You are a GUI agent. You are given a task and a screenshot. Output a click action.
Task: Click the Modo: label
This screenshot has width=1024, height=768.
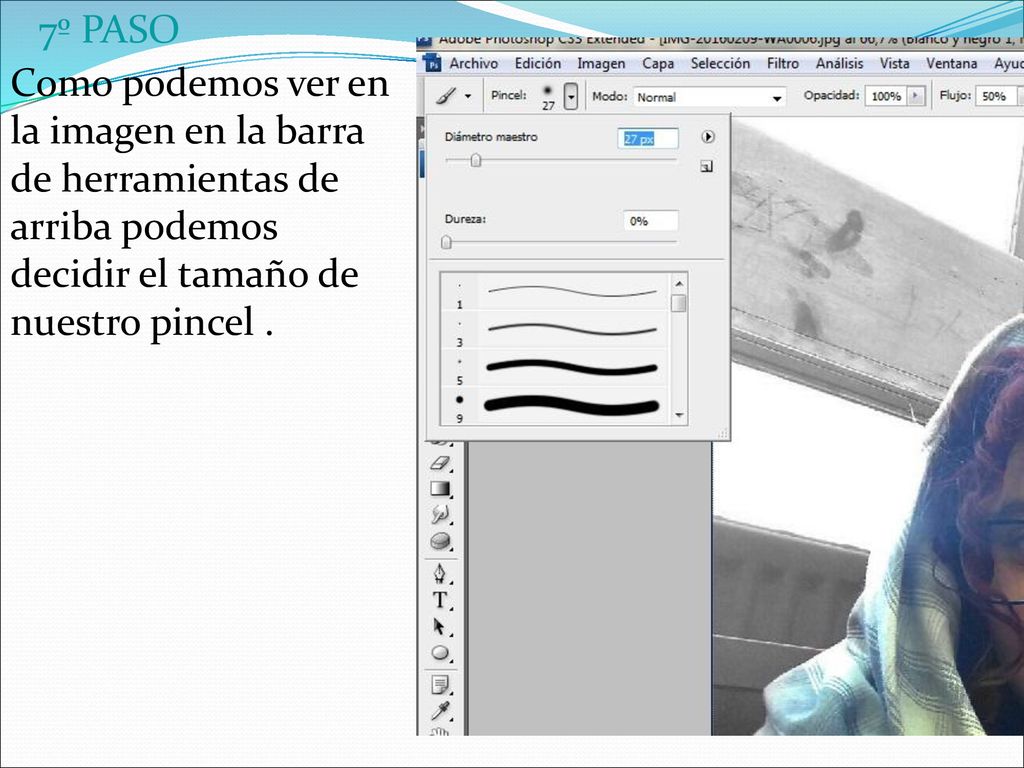[x=609, y=96]
